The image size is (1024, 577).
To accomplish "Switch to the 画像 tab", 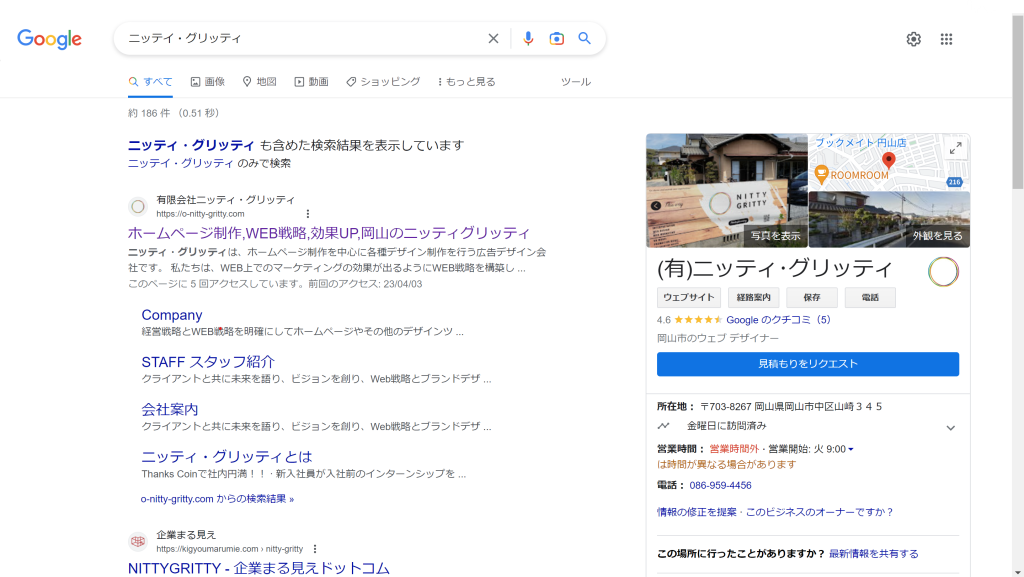I will [207, 82].
